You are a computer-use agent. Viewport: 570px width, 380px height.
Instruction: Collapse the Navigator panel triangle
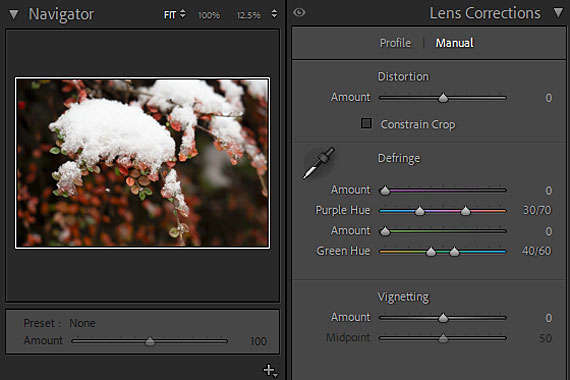pyautogui.click(x=13, y=15)
